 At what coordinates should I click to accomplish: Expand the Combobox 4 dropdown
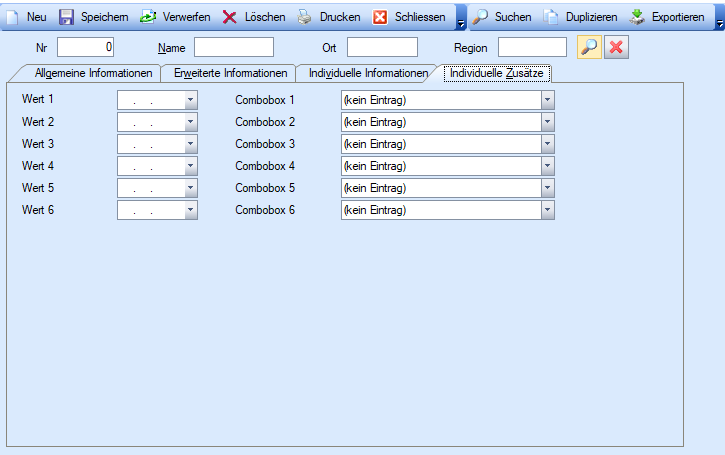(547, 166)
